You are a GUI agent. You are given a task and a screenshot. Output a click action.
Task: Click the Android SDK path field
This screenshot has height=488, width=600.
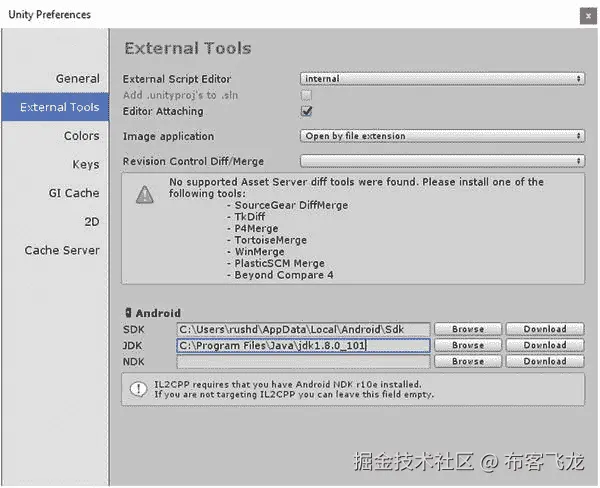click(x=303, y=330)
